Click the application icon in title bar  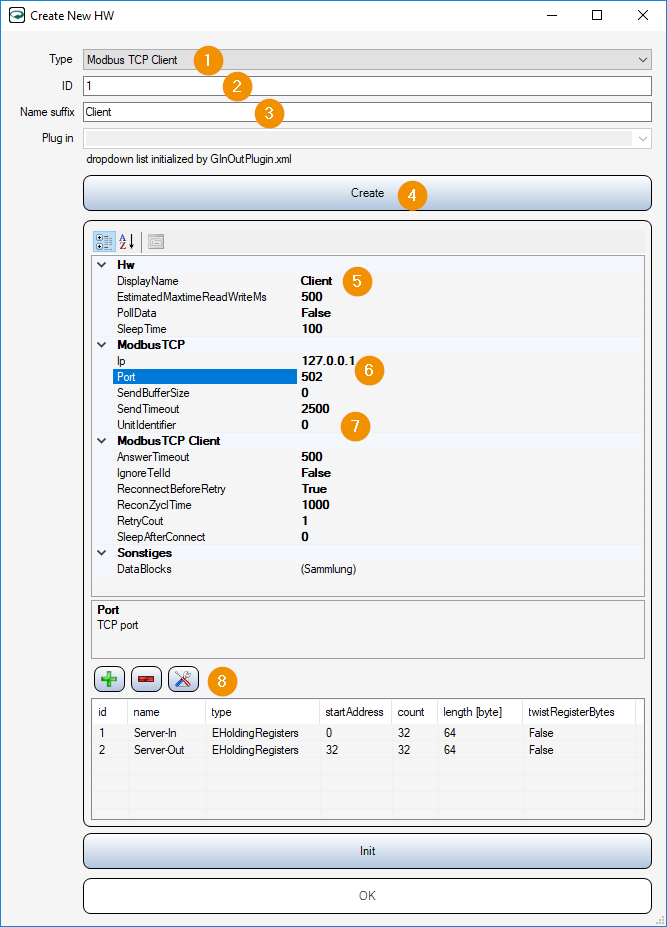17,15
